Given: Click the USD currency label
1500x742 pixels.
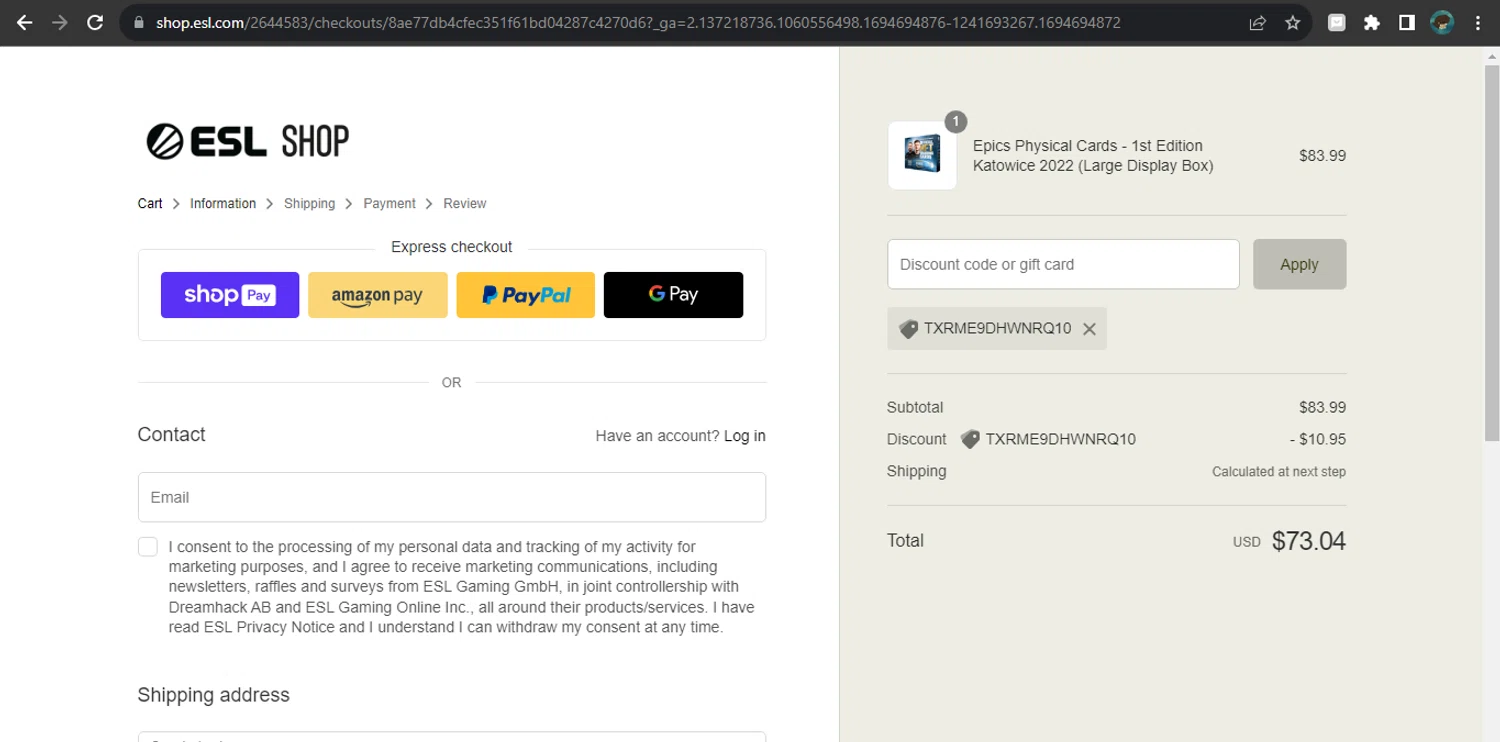Looking at the screenshot, I should [x=1246, y=542].
